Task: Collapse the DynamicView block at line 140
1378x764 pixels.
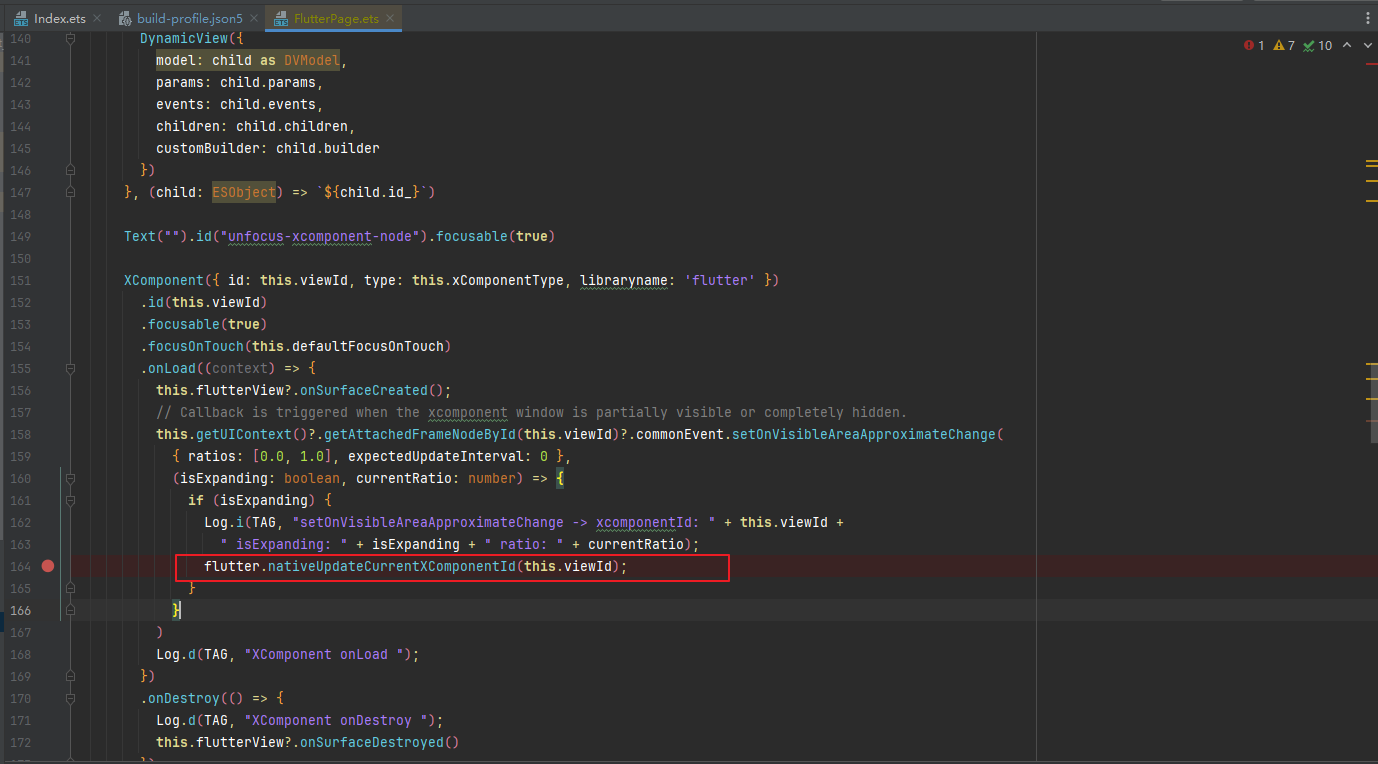Action: click(x=70, y=39)
